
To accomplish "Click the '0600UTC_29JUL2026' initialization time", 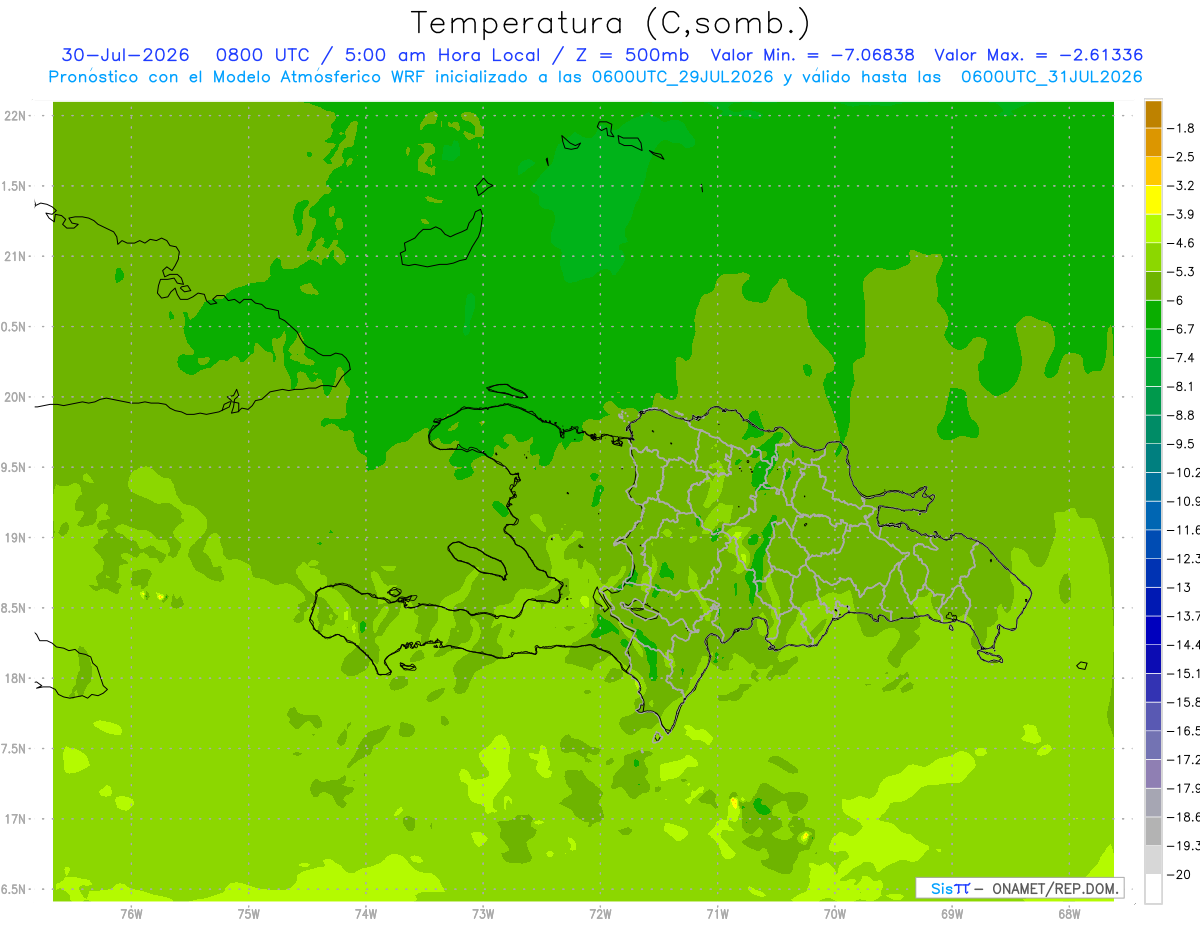I will [683, 76].
